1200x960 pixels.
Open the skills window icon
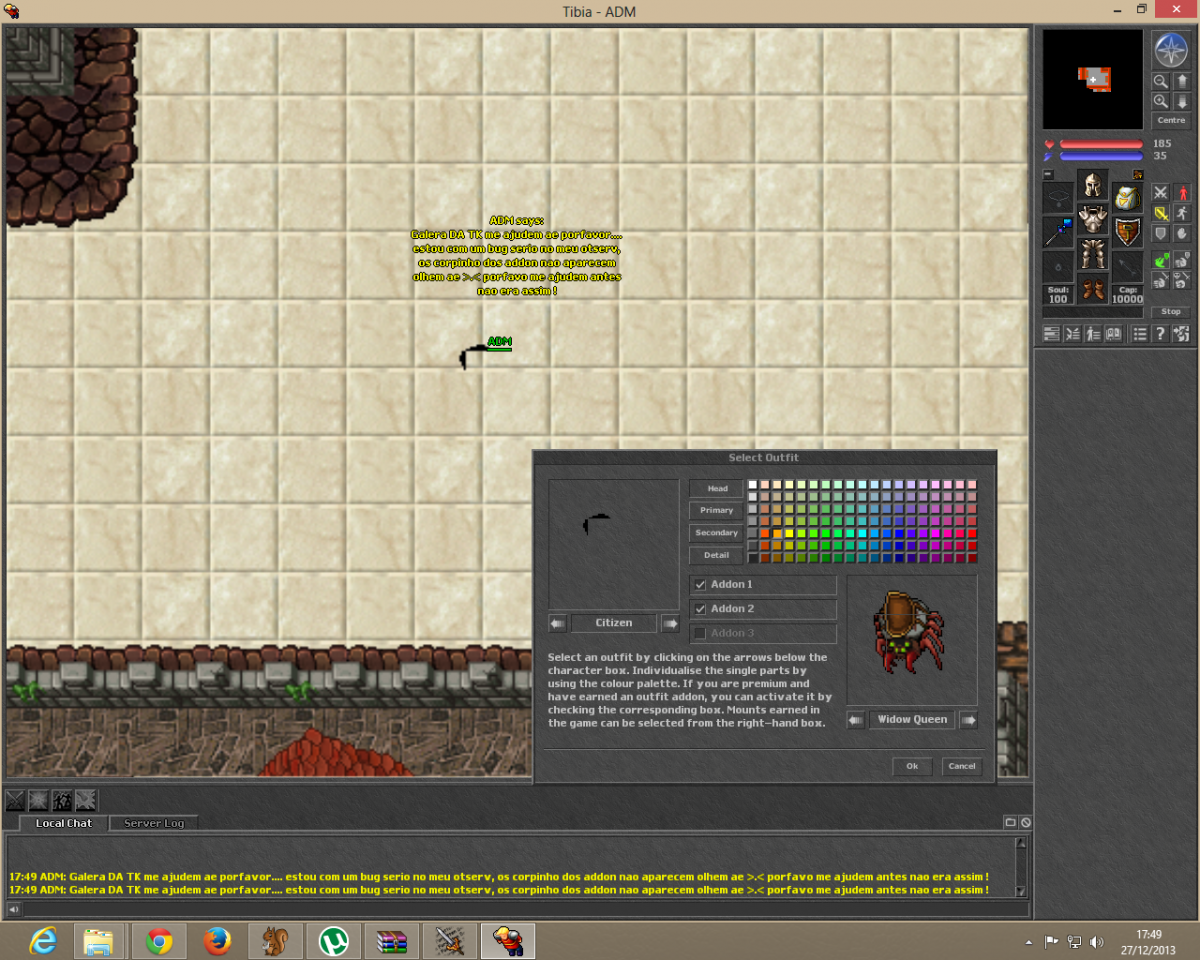(x=1051, y=333)
